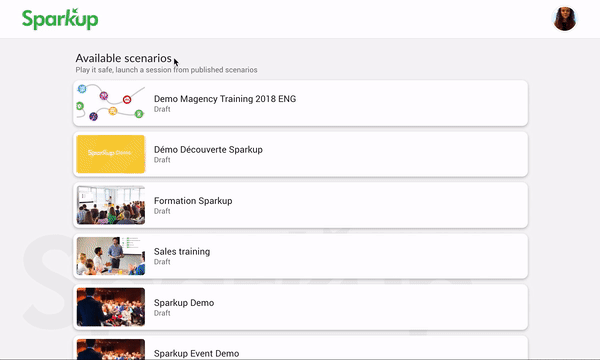Image resolution: width=600 pixels, height=360 pixels.
Task: Select "Sparkup Demo" scenario title
Action: coord(184,303)
